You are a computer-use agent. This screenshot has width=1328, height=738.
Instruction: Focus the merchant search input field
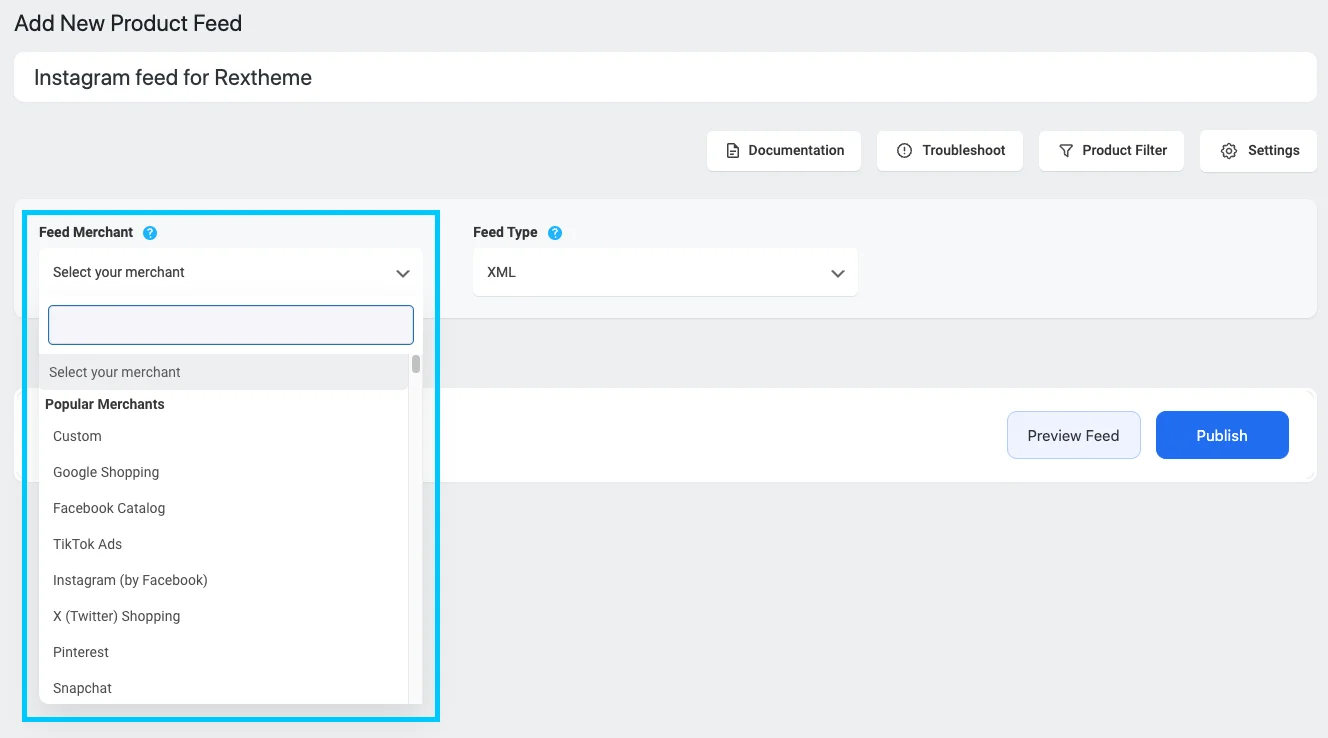click(231, 325)
